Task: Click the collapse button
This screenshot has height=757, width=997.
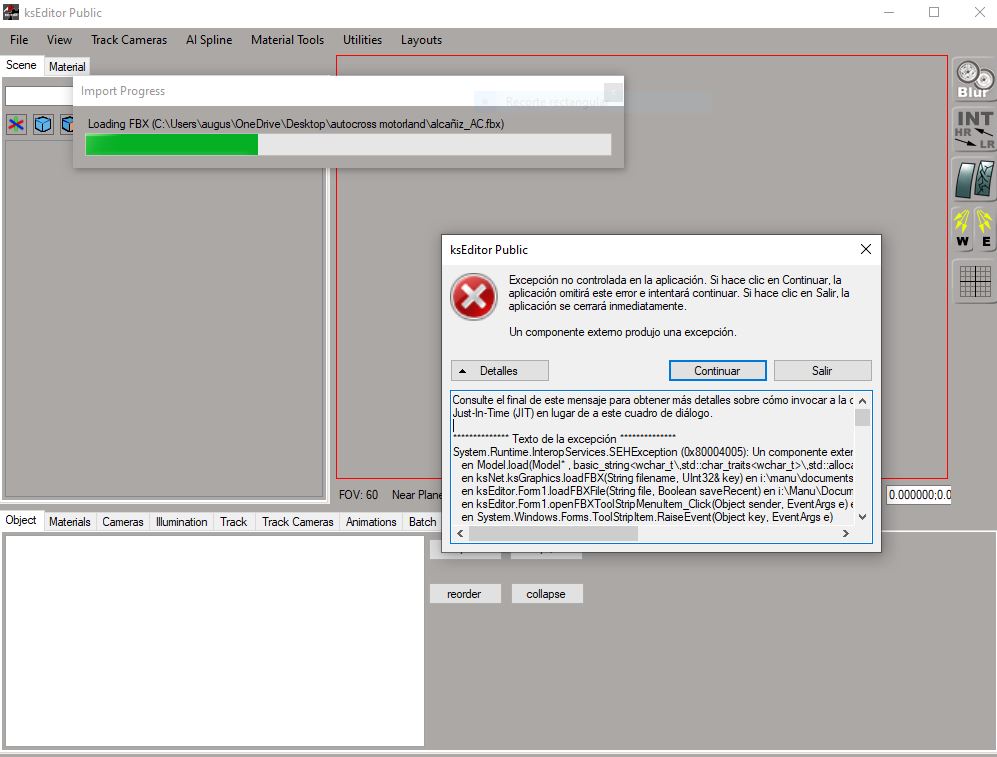Action: pyautogui.click(x=546, y=594)
